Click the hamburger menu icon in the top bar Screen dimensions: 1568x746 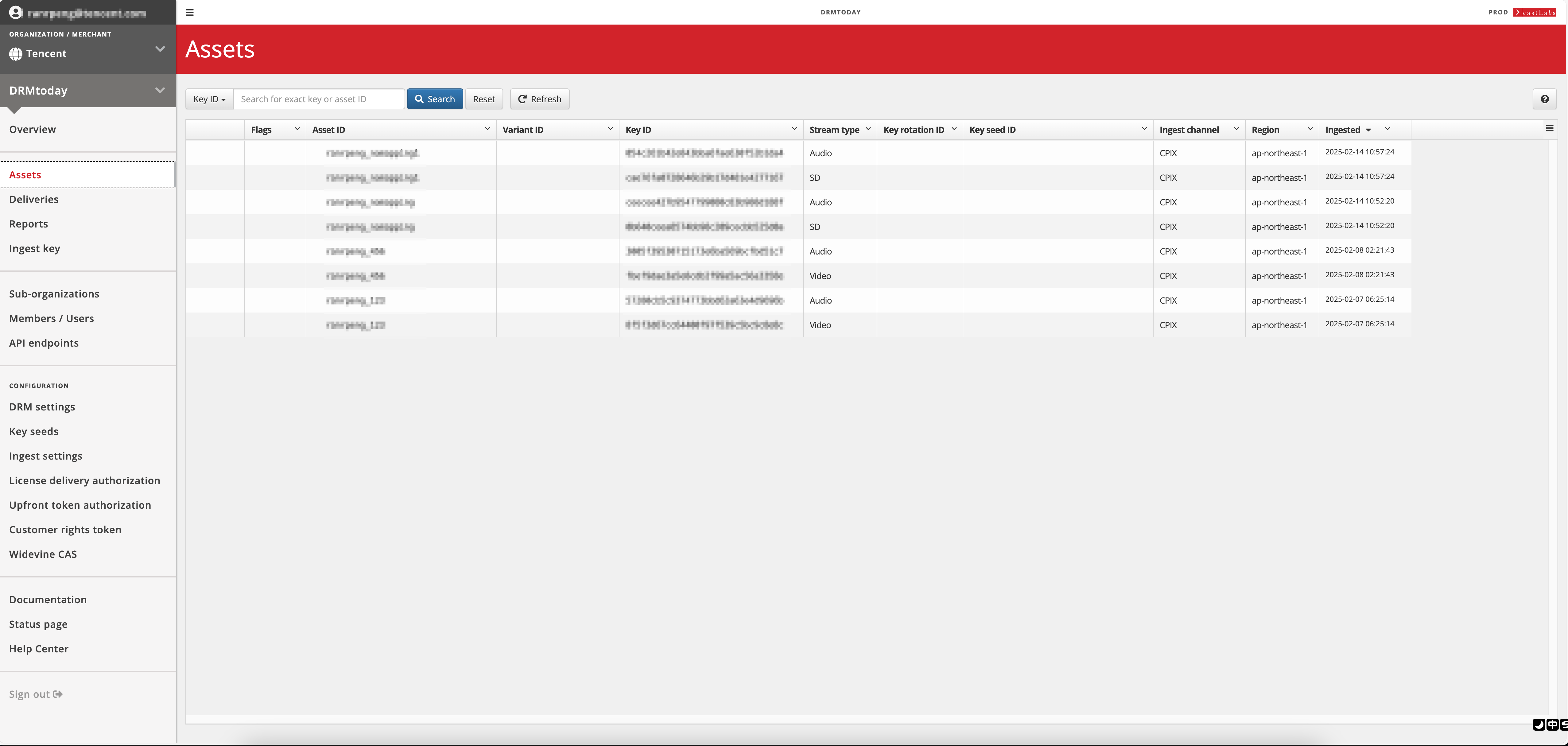pos(190,12)
